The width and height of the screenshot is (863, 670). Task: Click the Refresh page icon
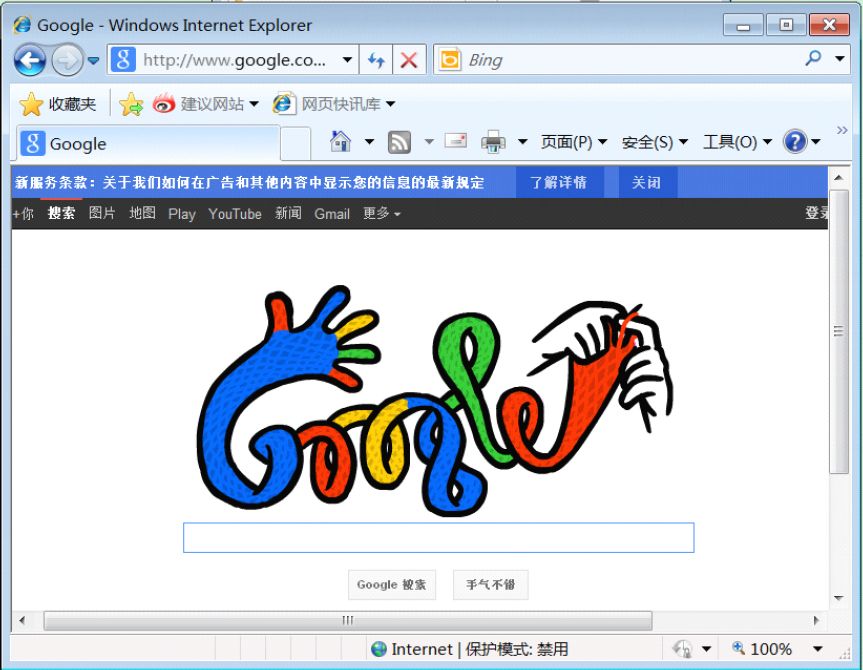[376, 59]
